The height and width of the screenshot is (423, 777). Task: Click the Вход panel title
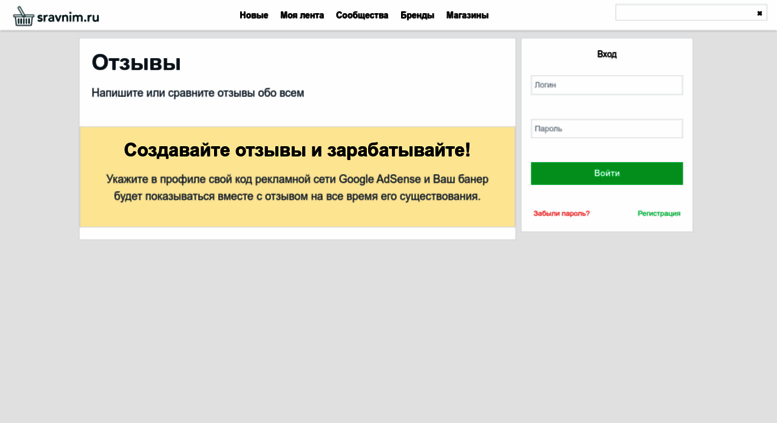coord(607,54)
